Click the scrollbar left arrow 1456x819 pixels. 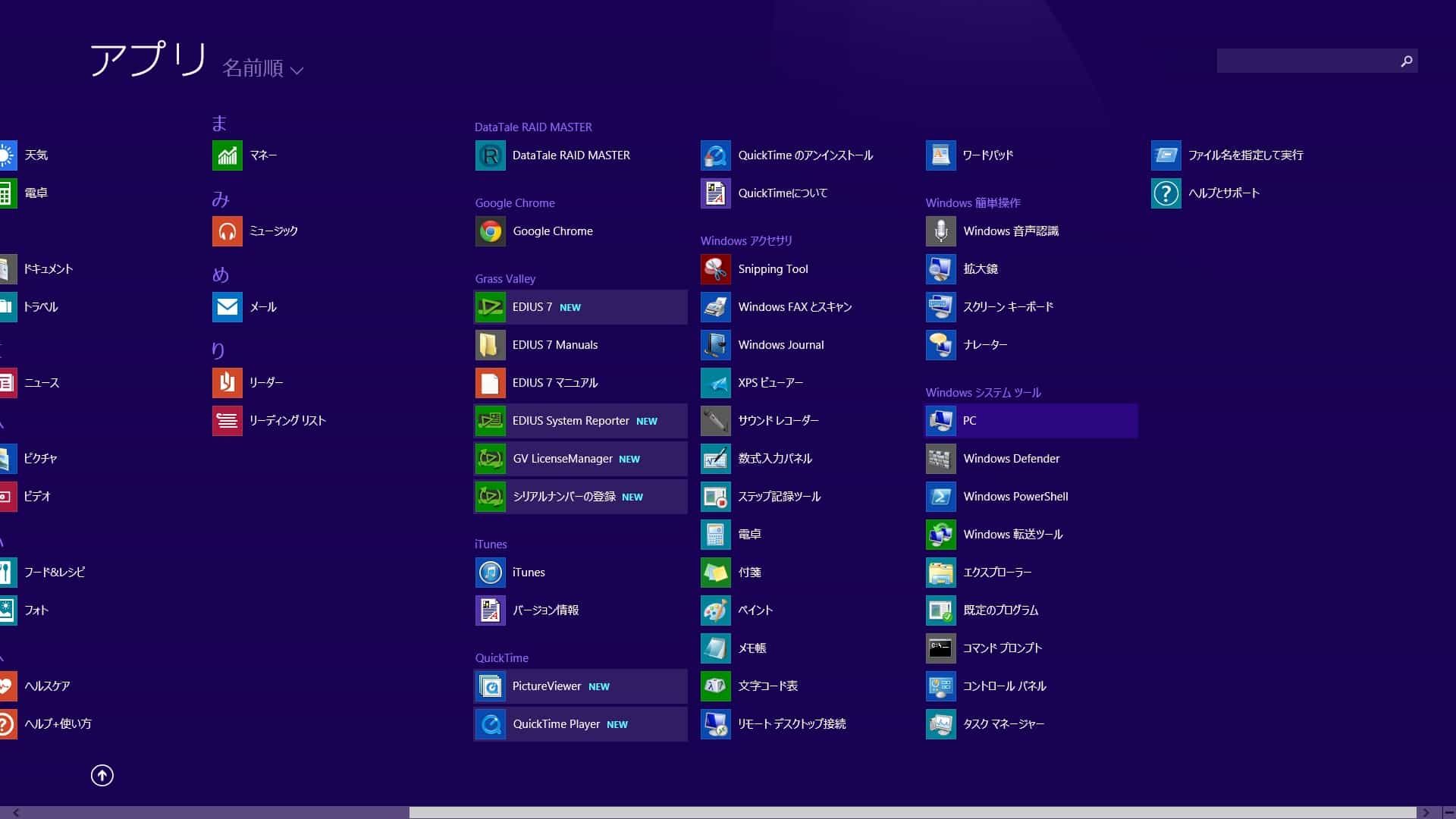click(x=16, y=812)
